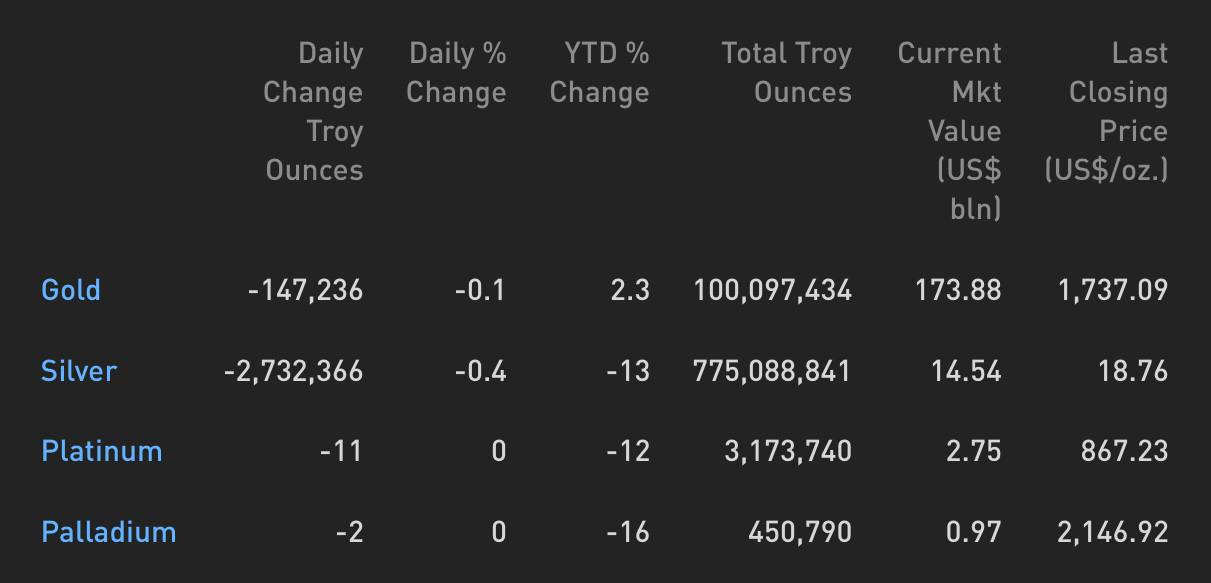The width and height of the screenshot is (1211, 583).
Task: Select Gold's daily change value -147,236
Action: pos(306,290)
